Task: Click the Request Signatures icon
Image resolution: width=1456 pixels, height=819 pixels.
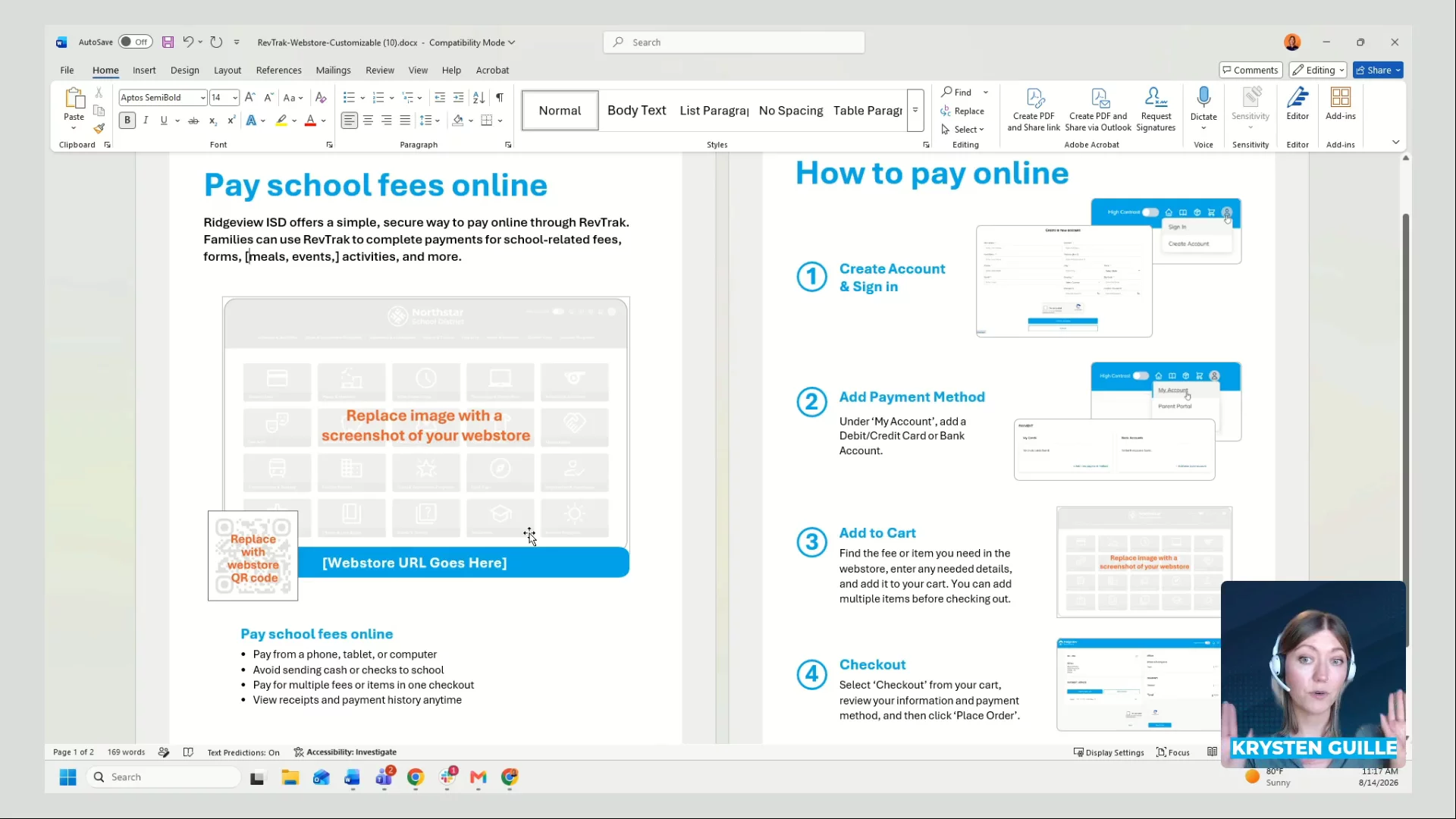Action: click(x=1156, y=109)
